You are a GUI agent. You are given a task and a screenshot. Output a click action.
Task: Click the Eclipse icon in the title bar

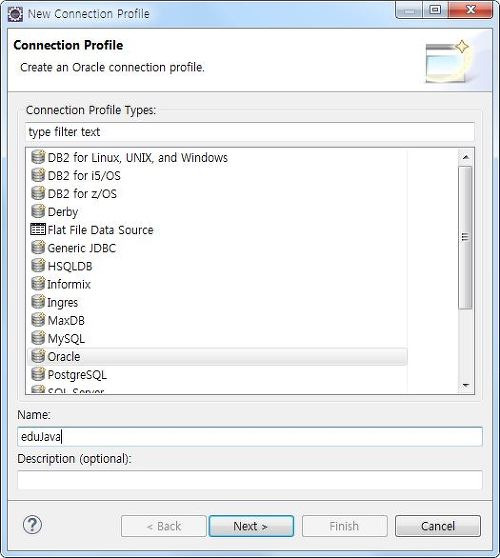[15, 14]
